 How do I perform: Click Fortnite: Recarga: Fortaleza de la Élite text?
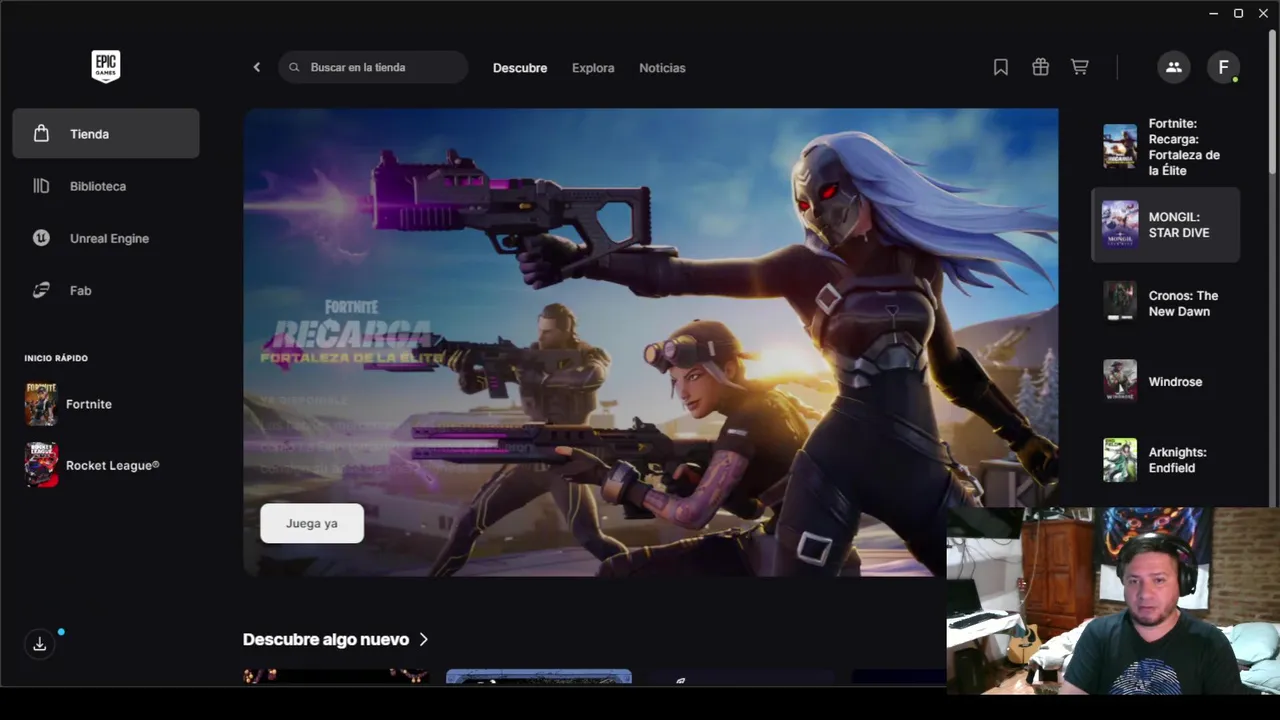[x=1184, y=147]
